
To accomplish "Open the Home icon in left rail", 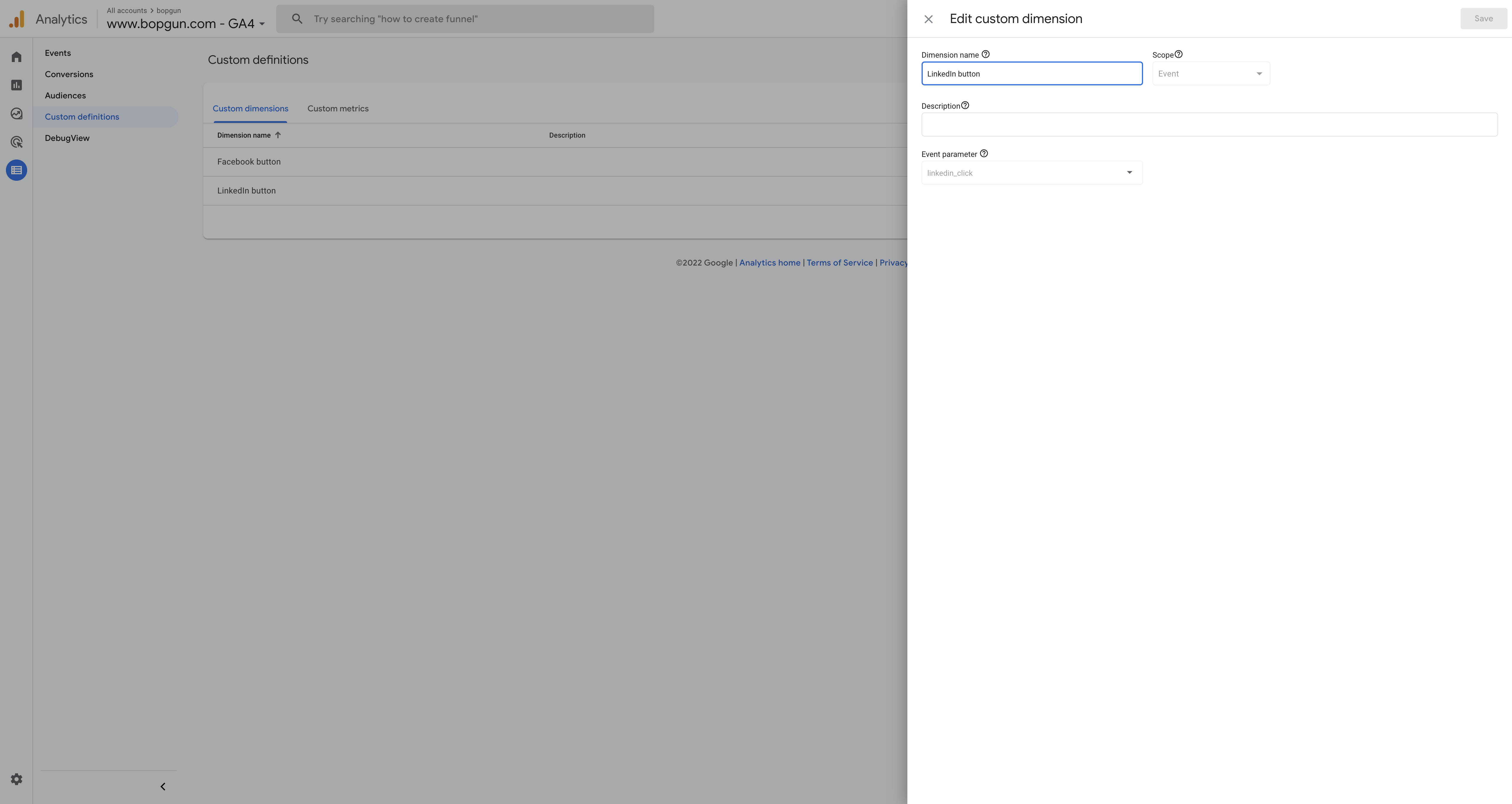I will [17, 57].
